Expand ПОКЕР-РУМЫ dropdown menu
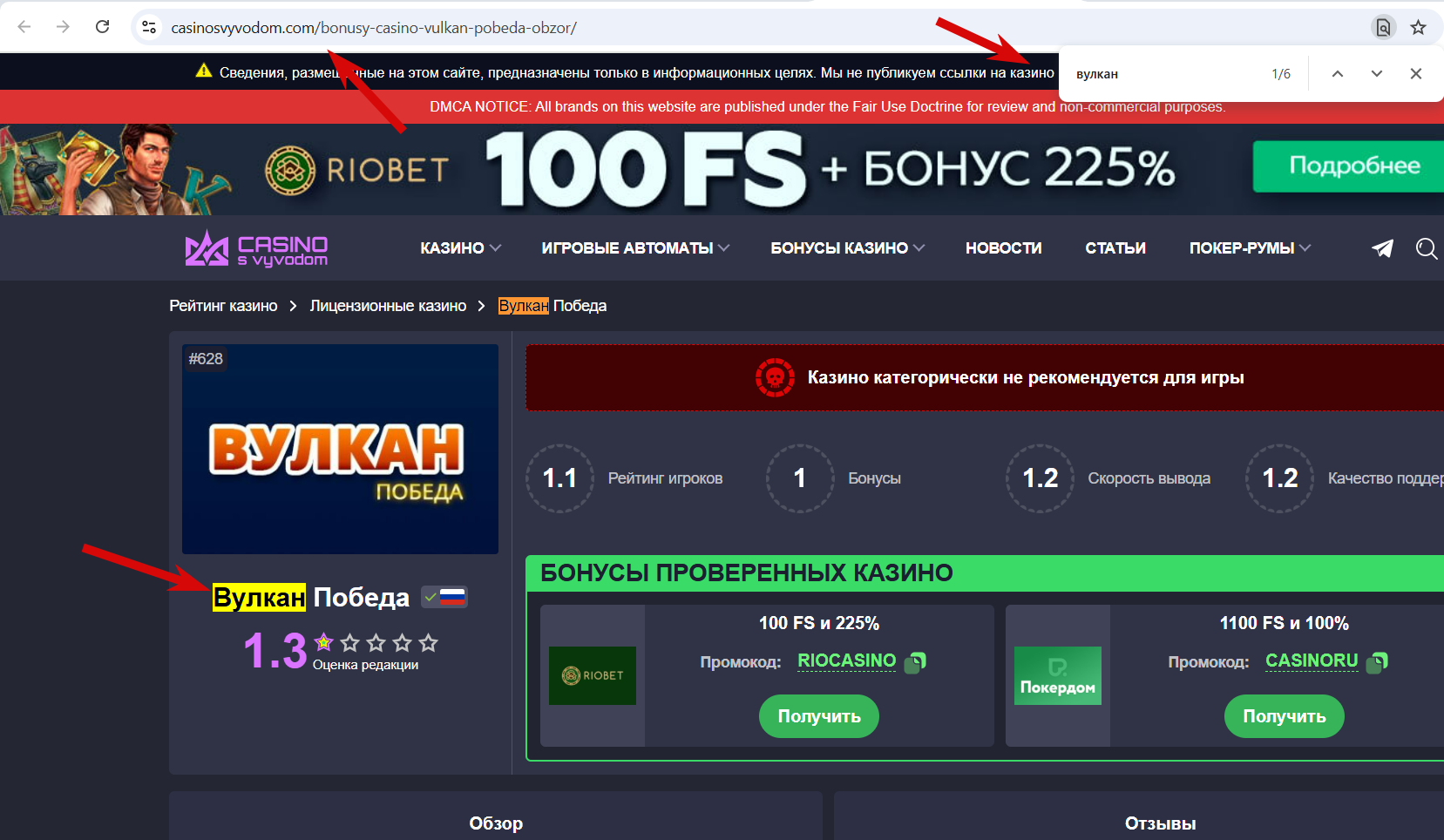This screenshot has width=1444, height=840. pos(1250,248)
